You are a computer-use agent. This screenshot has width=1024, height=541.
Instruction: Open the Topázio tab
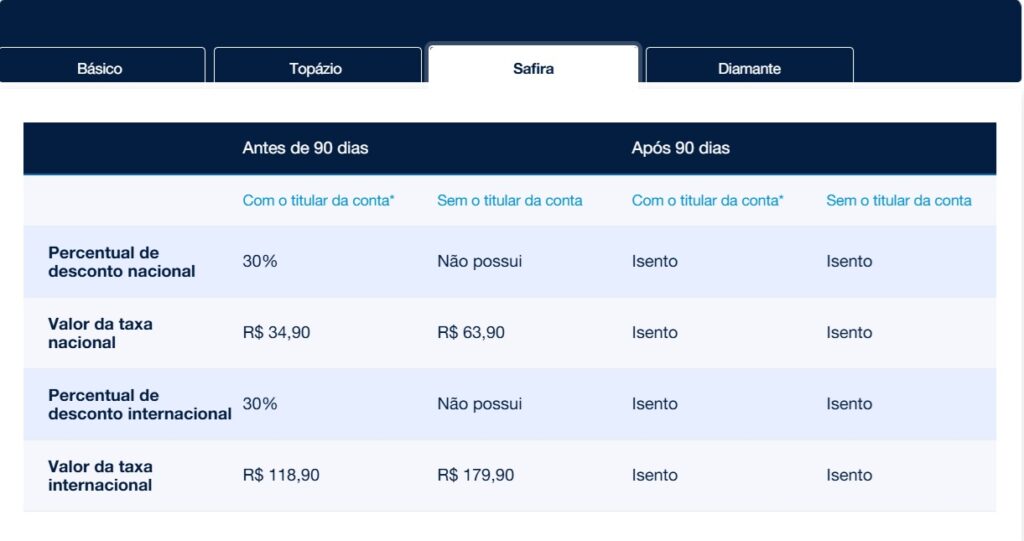(316, 69)
